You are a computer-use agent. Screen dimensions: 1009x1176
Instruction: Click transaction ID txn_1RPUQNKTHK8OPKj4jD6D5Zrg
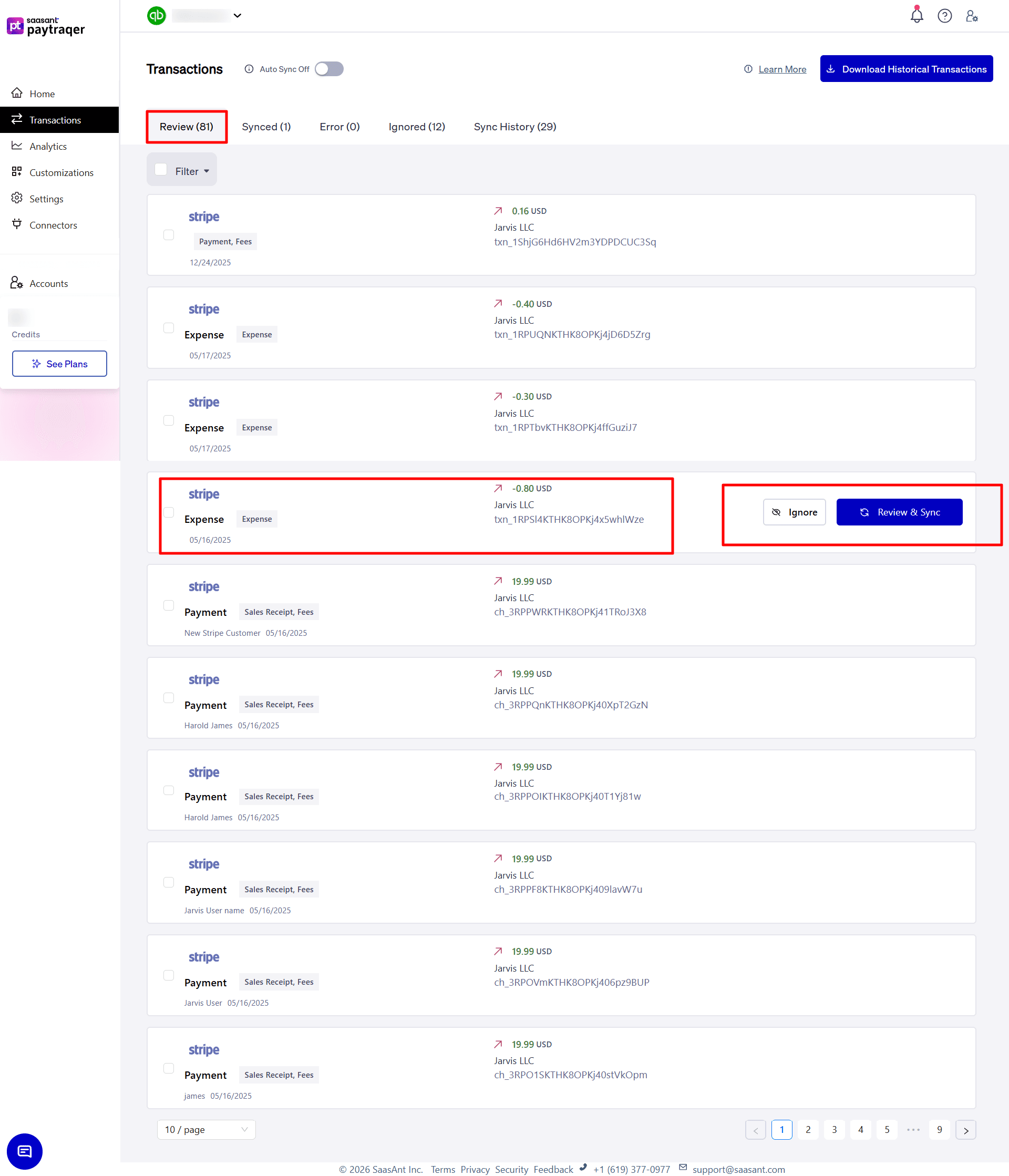point(572,334)
